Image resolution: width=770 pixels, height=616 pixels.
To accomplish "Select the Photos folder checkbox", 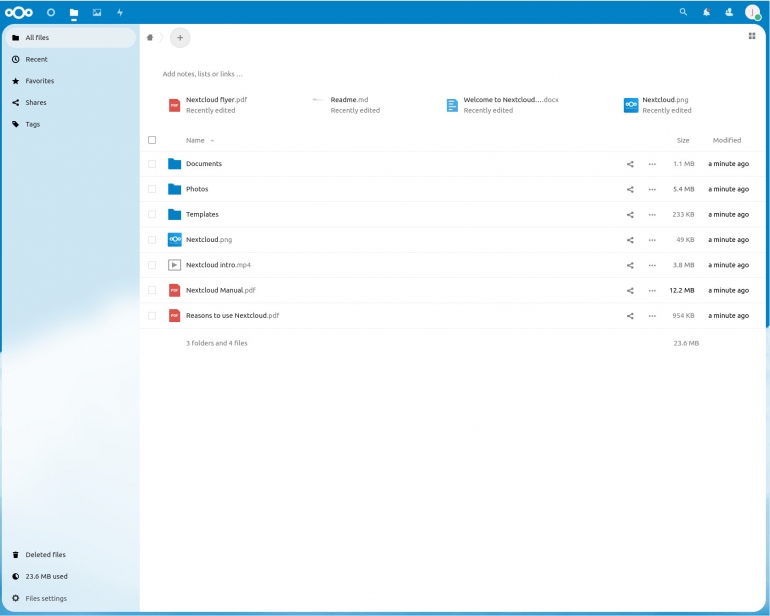I will tap(152, 189).
